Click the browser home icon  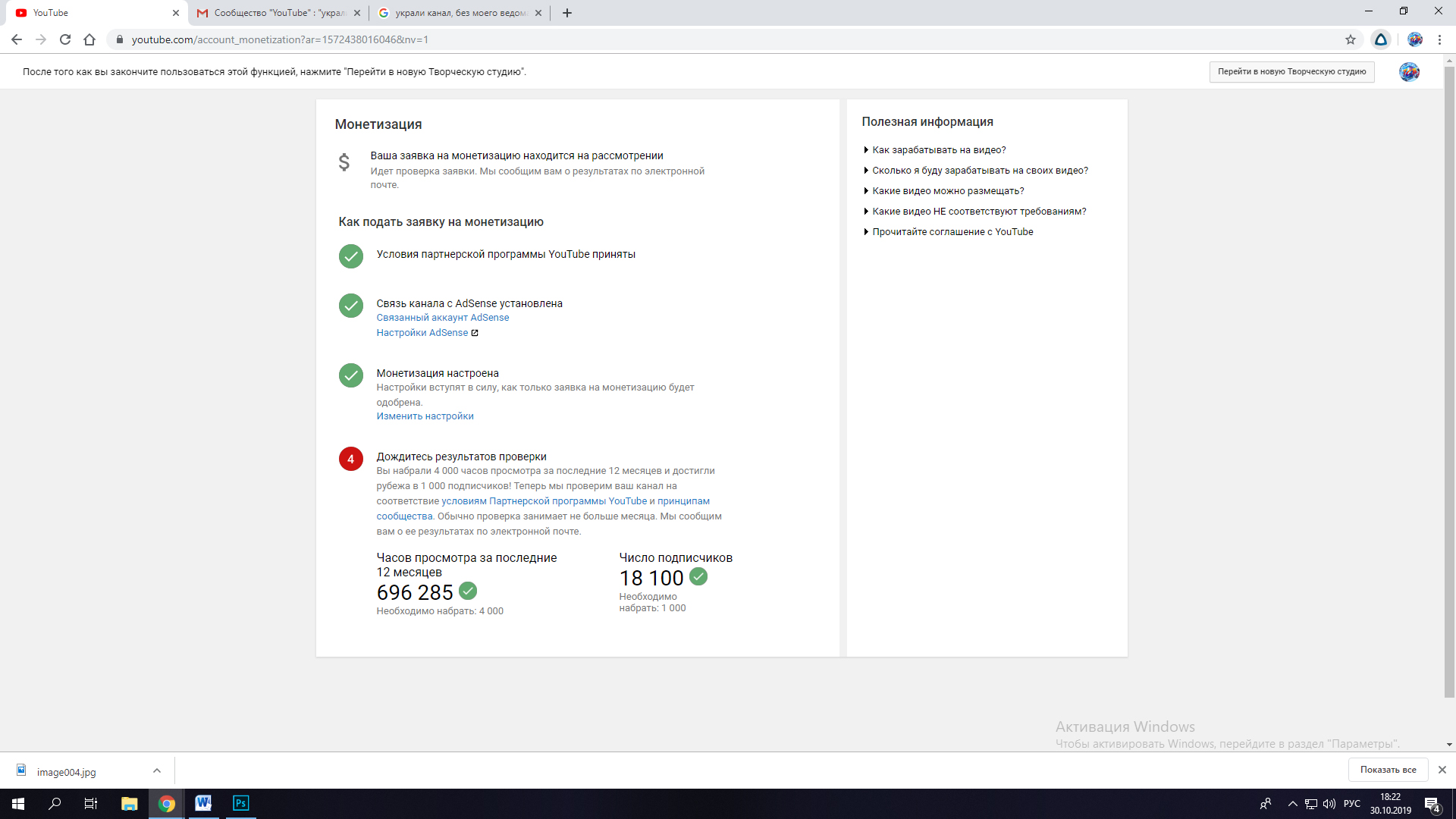[x=89, y=39]
